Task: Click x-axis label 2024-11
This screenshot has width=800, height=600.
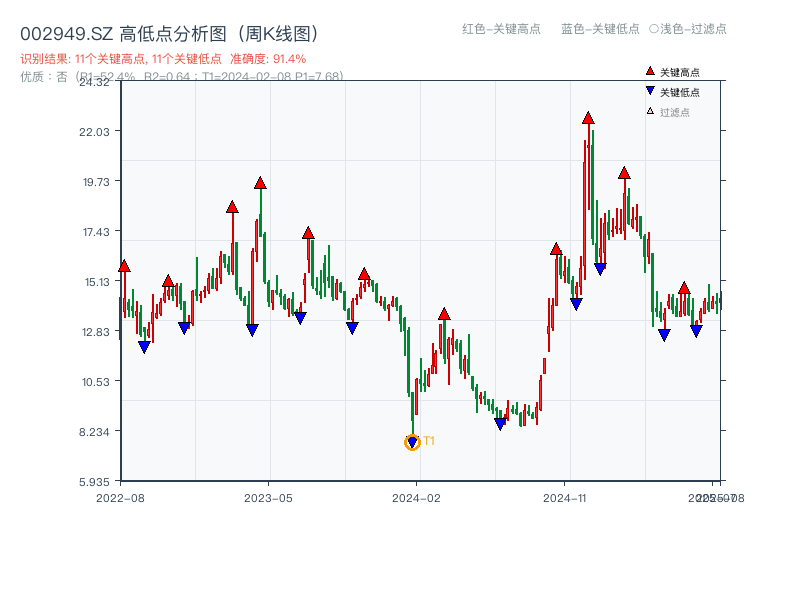Action: point(565,498)
